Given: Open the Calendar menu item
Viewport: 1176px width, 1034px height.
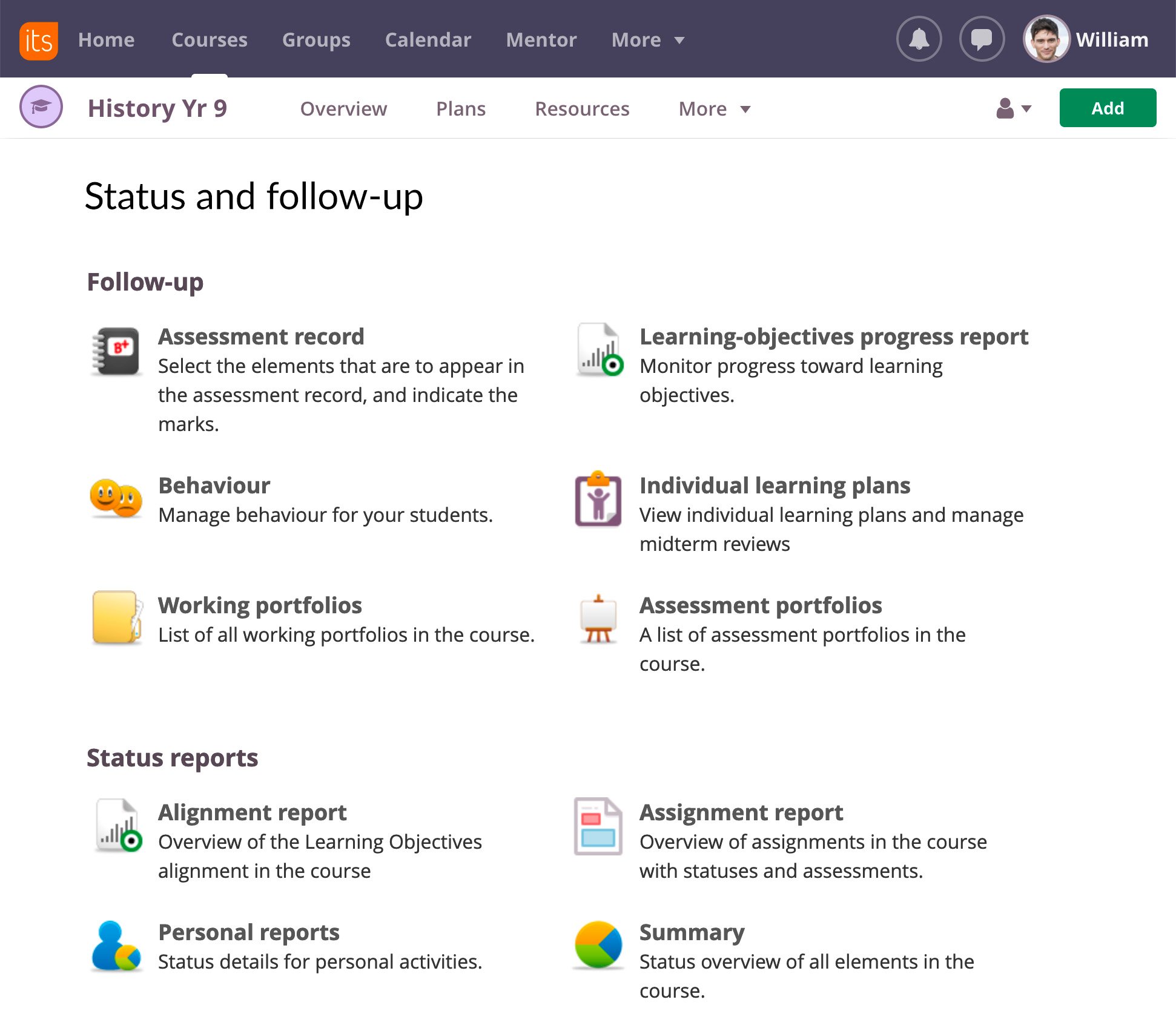Looking at the screenshot, I should [x=428, y=40].
